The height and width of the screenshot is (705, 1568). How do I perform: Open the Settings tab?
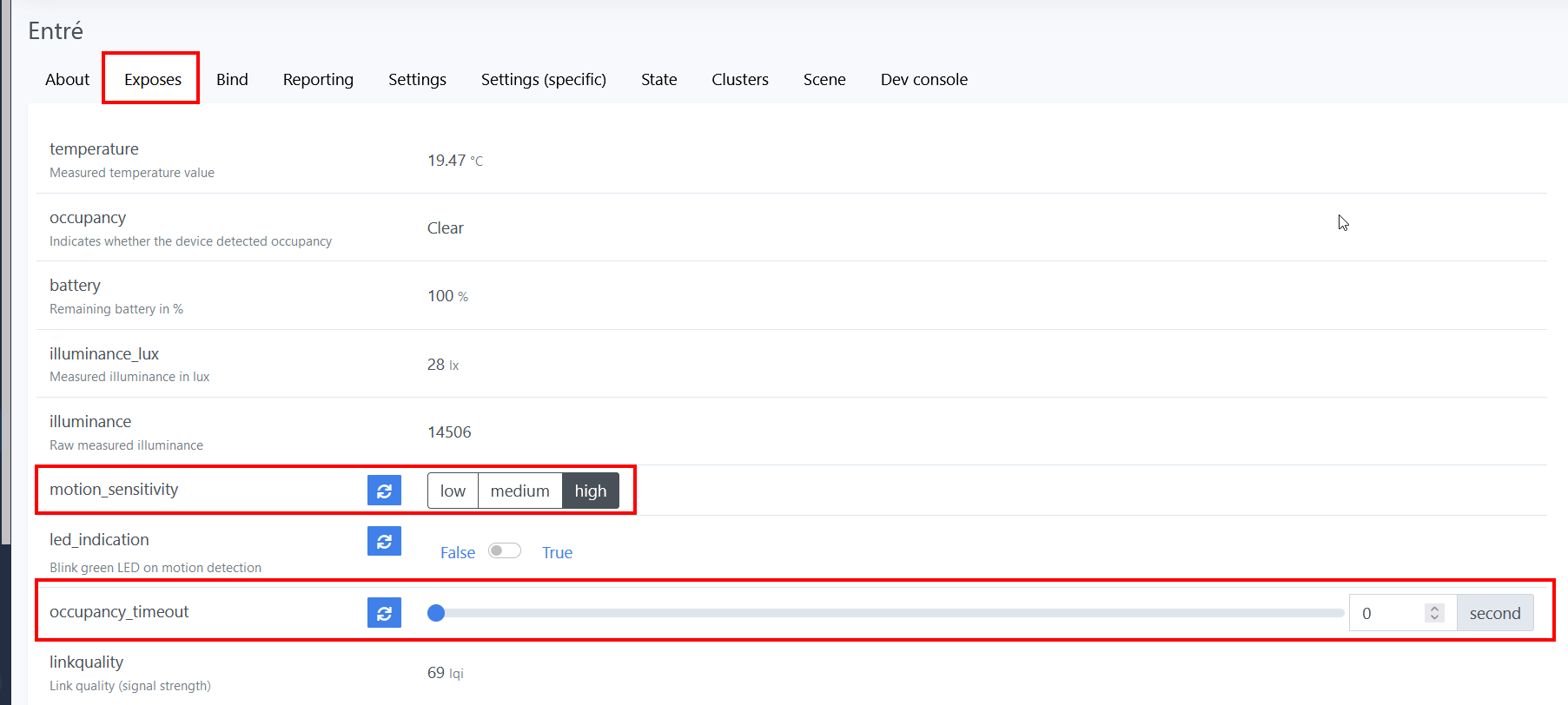pyautogui.click(x=417, y=79)
